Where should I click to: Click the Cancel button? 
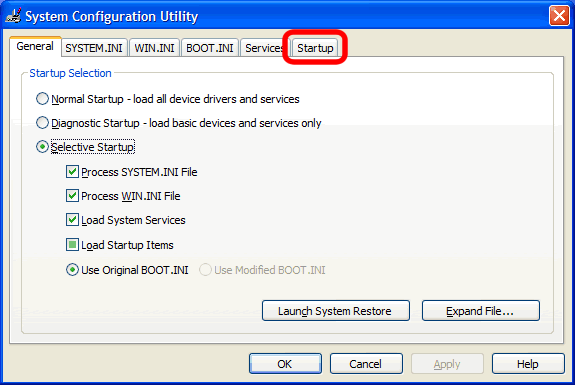pos(366,364)
